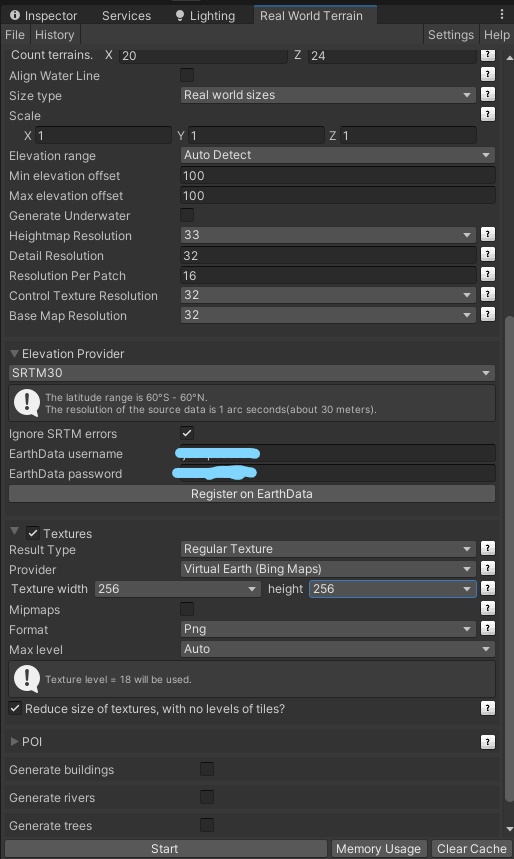Viewport: 514px width, 859px height.
Task: Click the Register on EarthData button
Action: point(252,494)
